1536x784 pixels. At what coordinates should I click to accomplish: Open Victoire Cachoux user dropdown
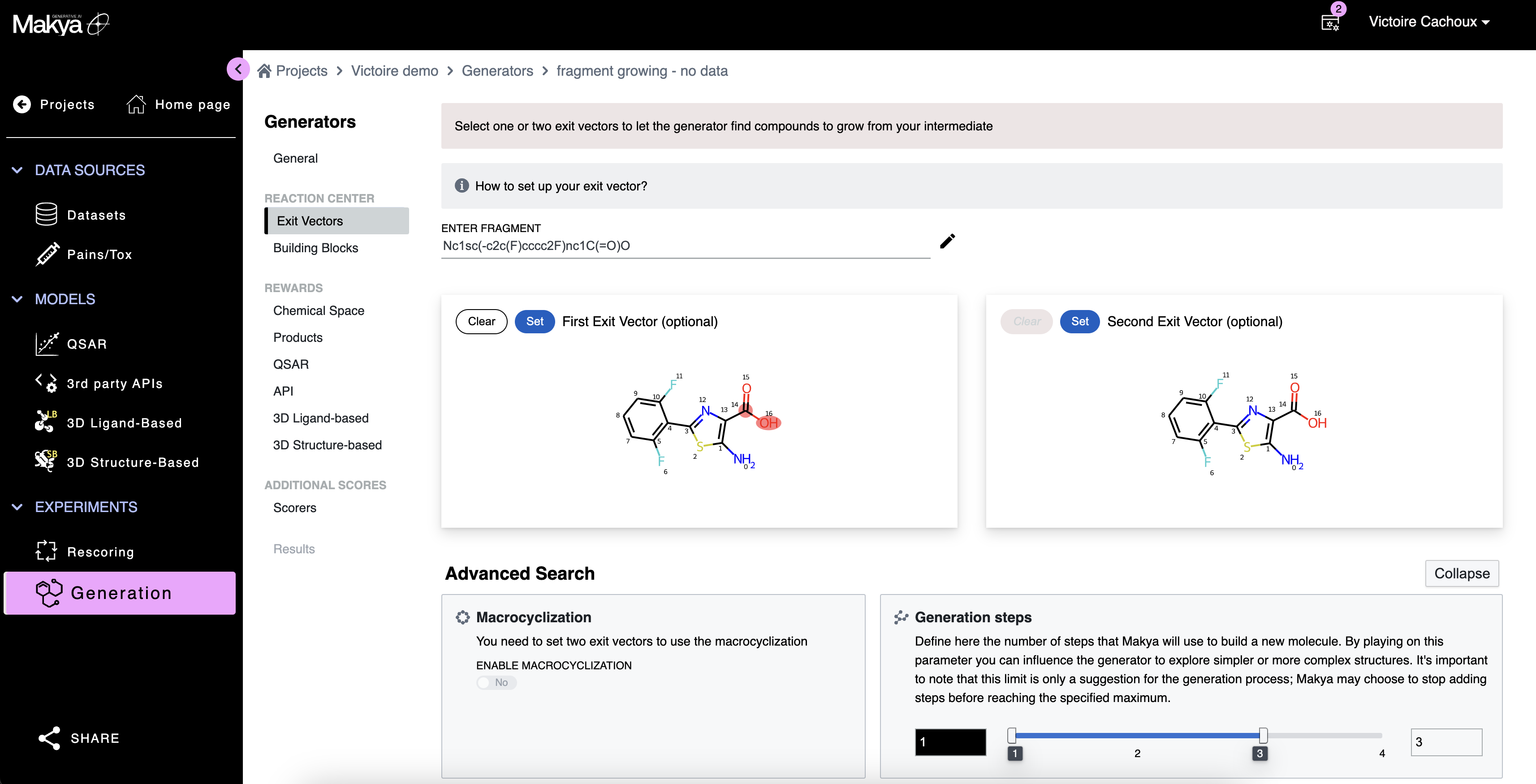click(1428, 22)
